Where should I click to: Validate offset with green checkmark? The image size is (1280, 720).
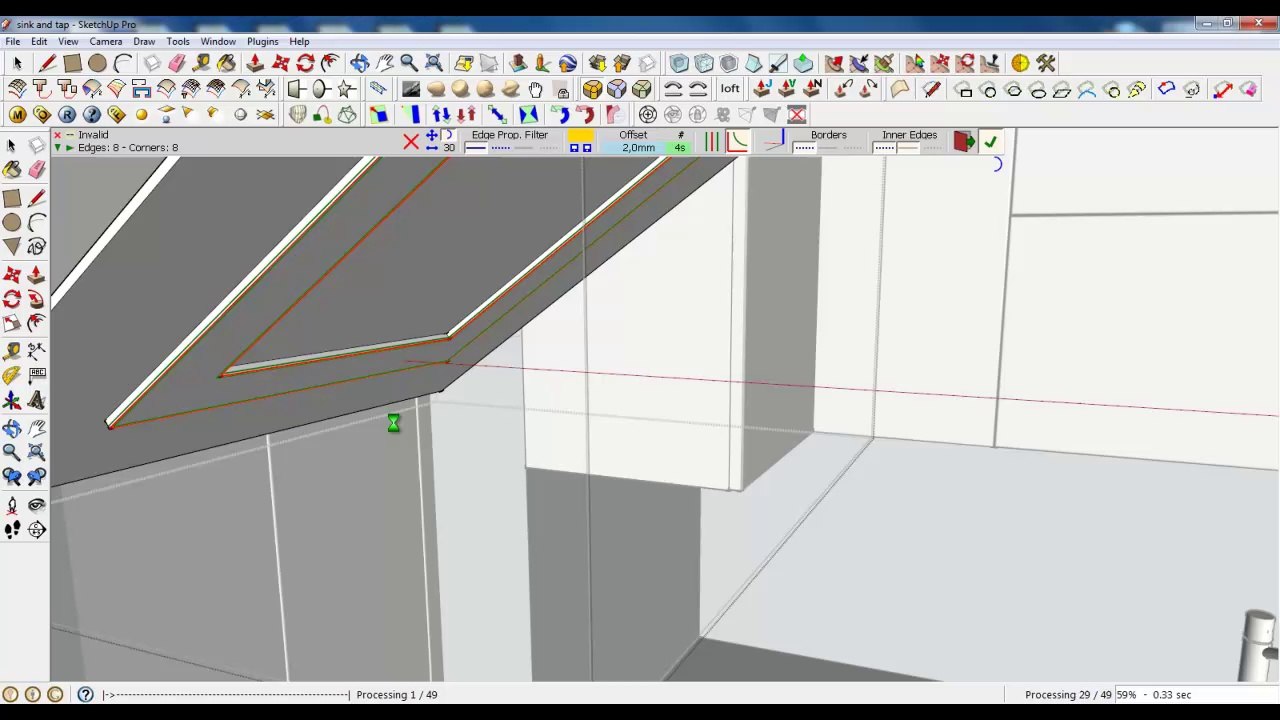pyautogui.click(x=990, y=142)
